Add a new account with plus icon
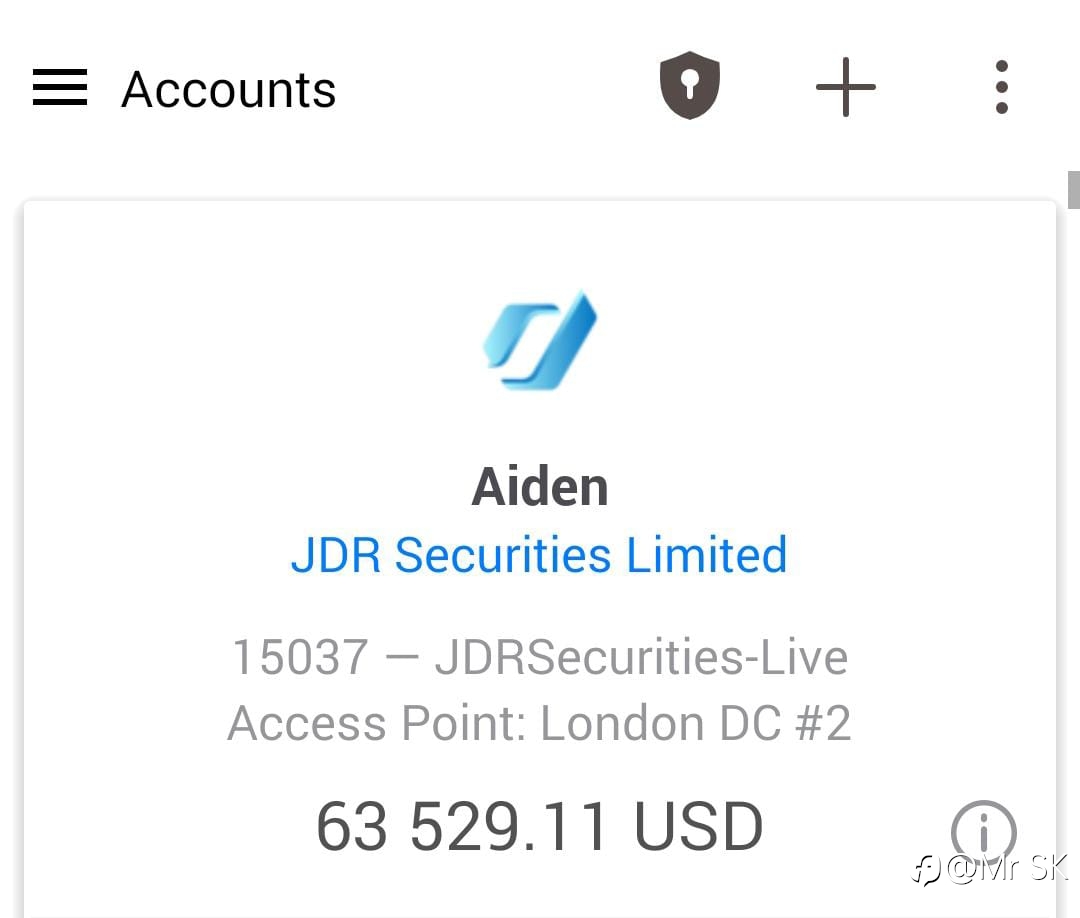Viewport: 1080px width, 918px height. 845,87
